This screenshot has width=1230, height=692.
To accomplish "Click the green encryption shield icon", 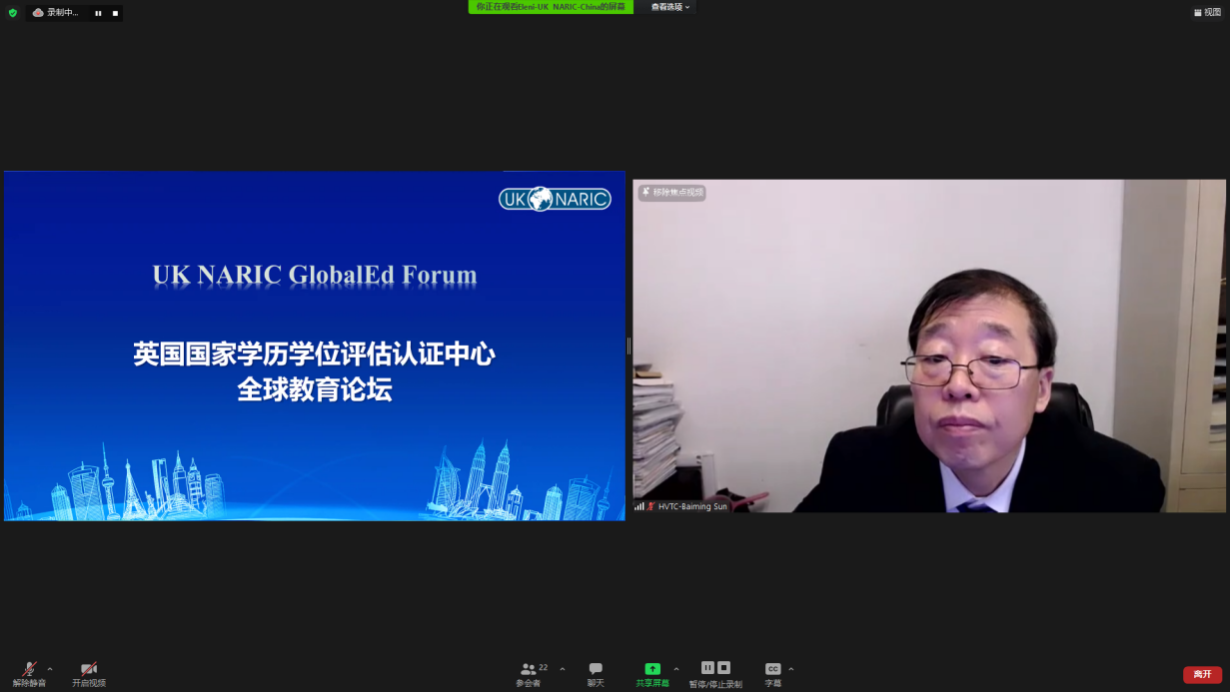I will (x=13, y=13).
